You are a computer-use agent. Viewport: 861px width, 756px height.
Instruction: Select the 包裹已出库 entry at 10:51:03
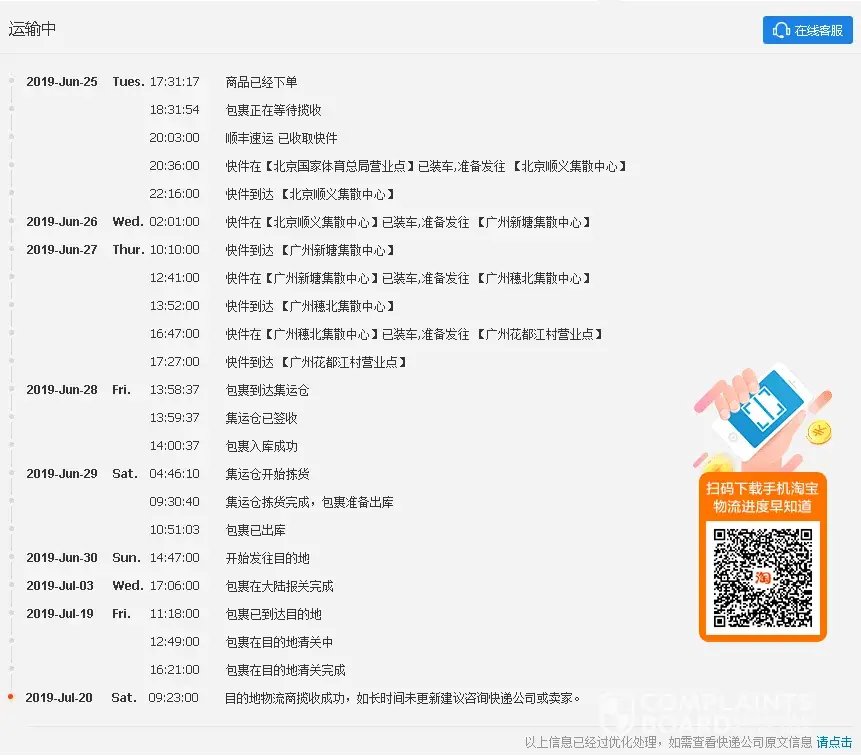pyautogui.click(x=255, y=530)
